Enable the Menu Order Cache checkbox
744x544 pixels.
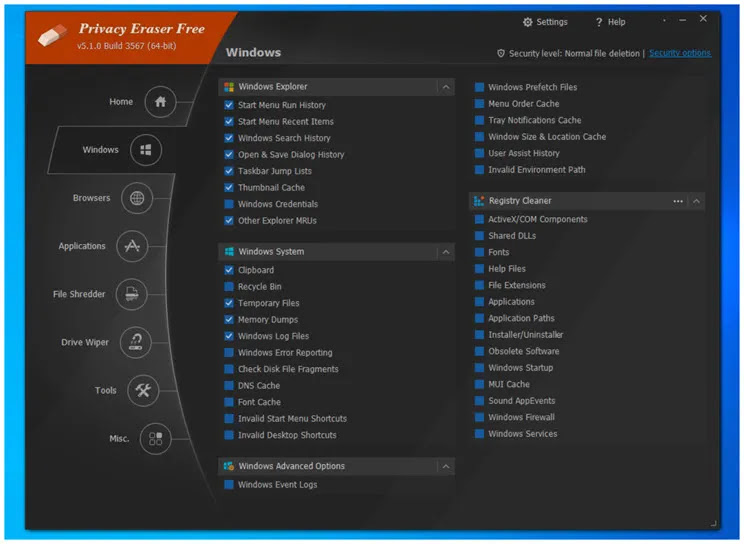coord(479,104)
